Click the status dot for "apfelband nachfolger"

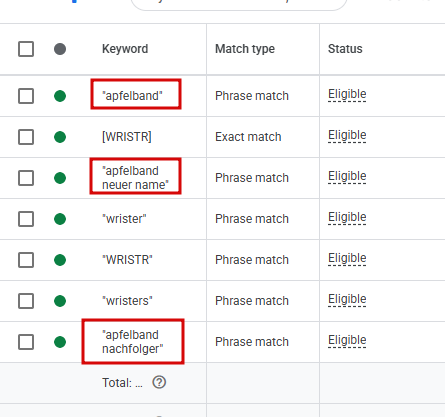(60, 342)
